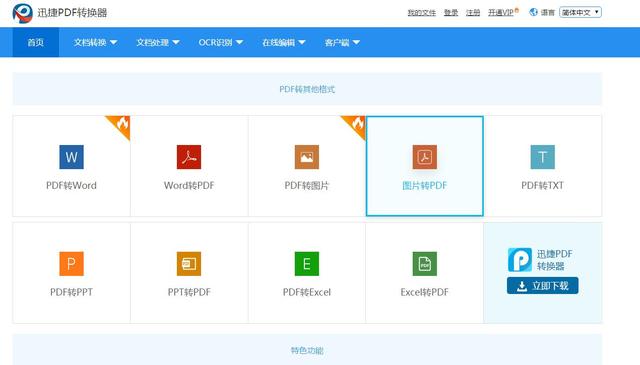Go to the 首页 tab
Screen dimensions: 640x365
pyautogui.click(x=36, y=42)
